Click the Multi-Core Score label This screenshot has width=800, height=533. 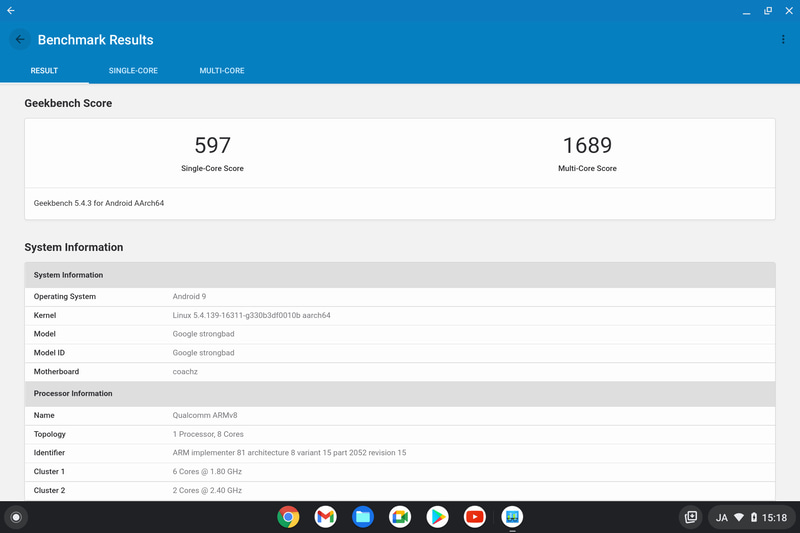(587, 168)
